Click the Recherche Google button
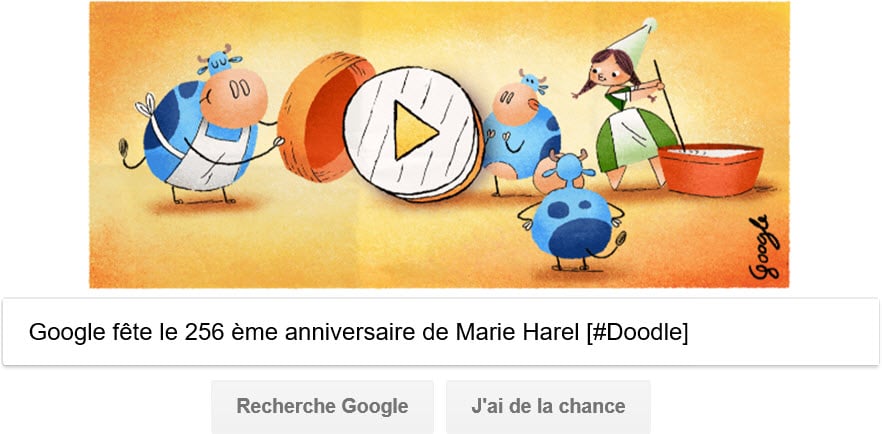The image size is (882, 434). (322, 406)
